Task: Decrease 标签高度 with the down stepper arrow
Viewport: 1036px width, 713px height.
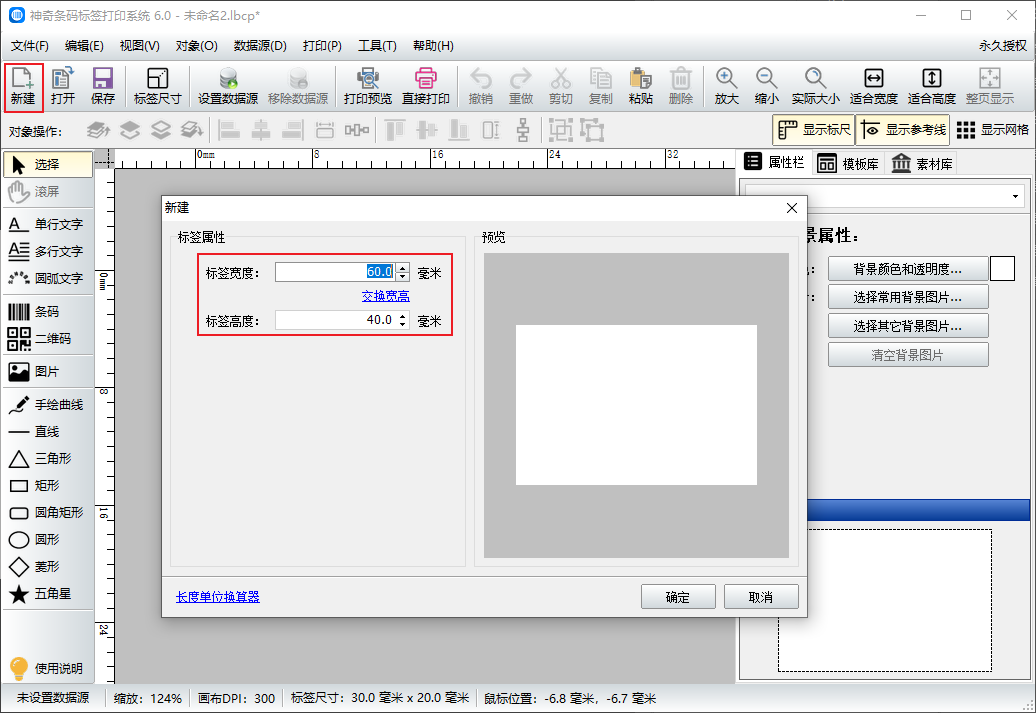Action: pyautogui.click(x=403, y=324)
